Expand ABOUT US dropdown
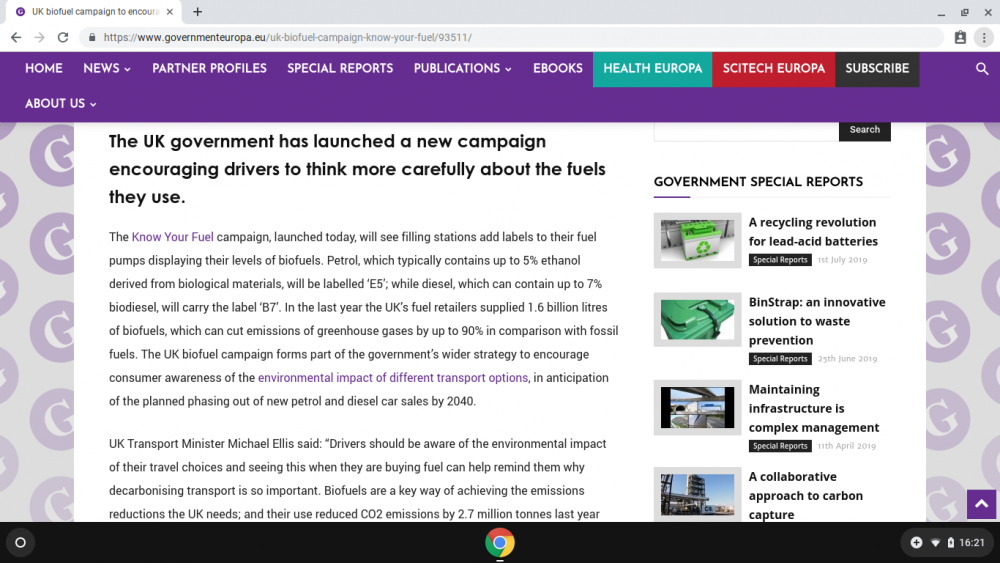The width and height of the screenshot is (1000, 563). coord(61,104)
